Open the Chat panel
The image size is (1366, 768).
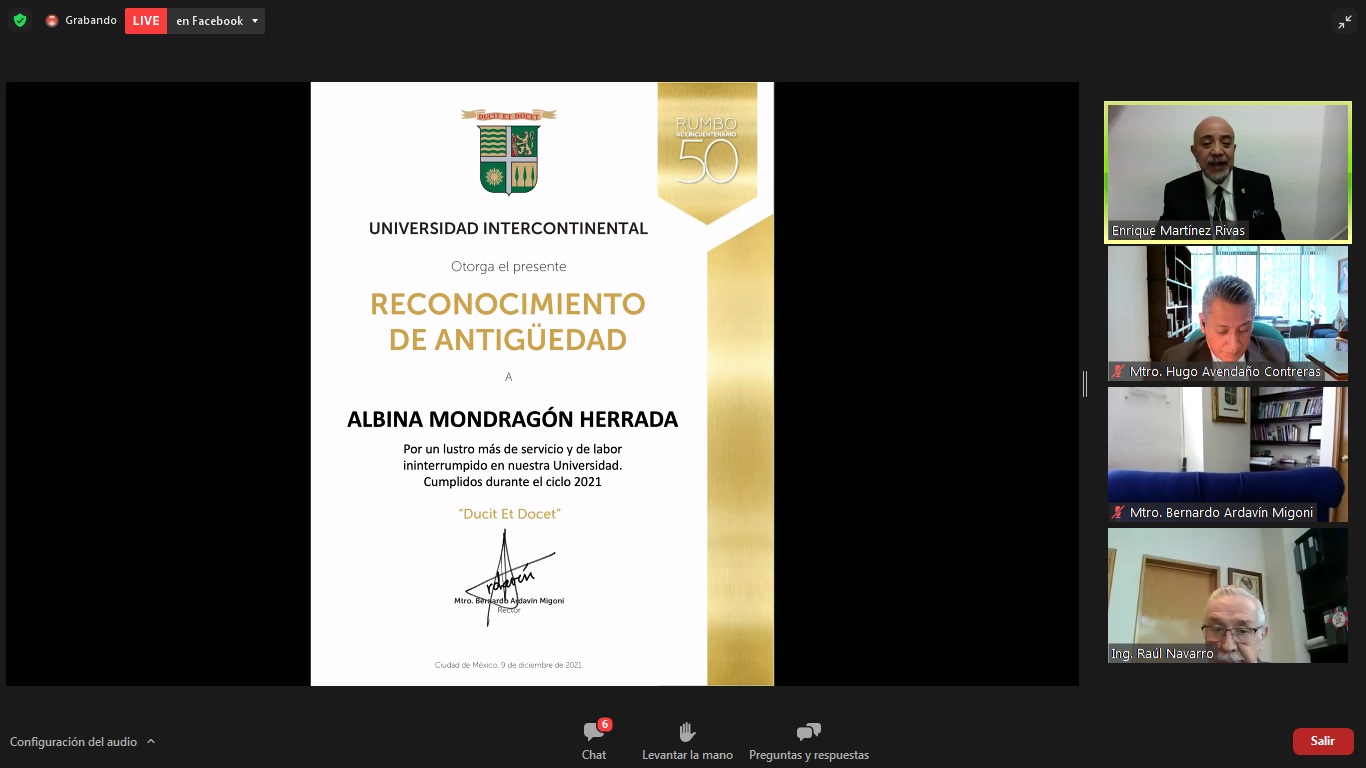594,741
